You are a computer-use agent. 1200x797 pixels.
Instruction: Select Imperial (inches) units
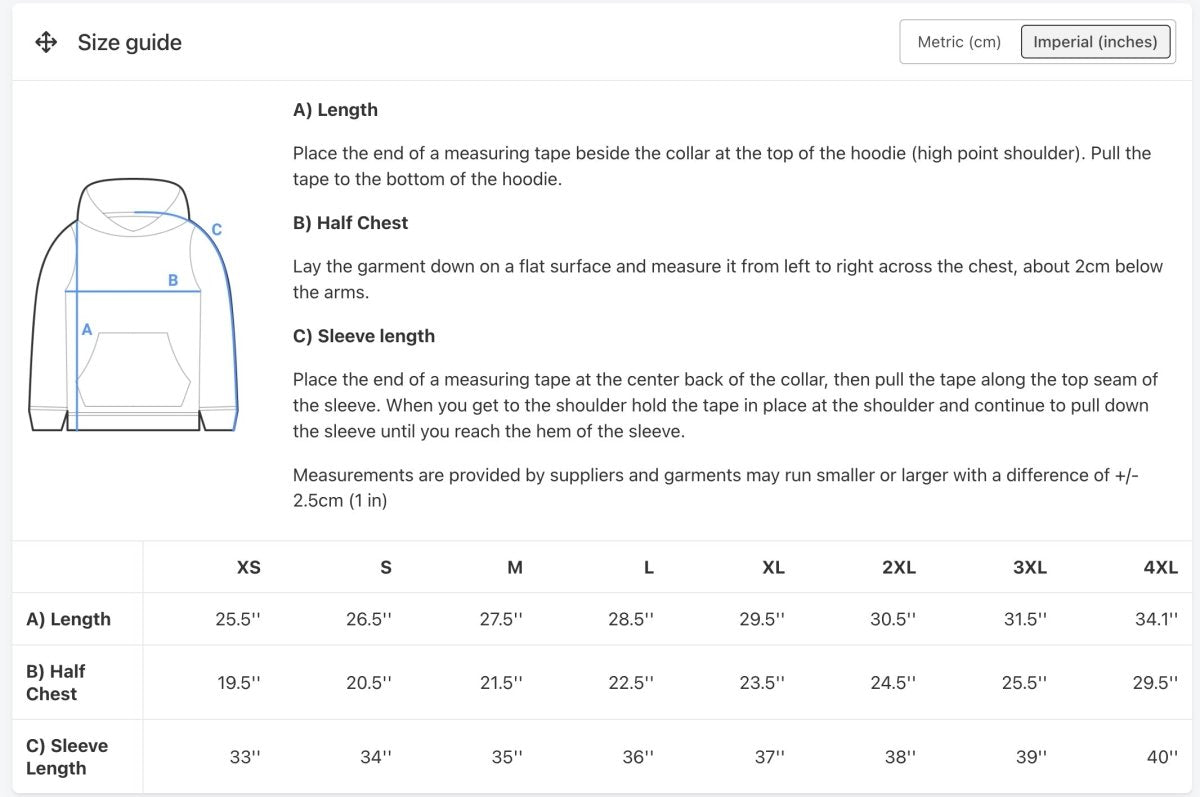pos(1095,42)
